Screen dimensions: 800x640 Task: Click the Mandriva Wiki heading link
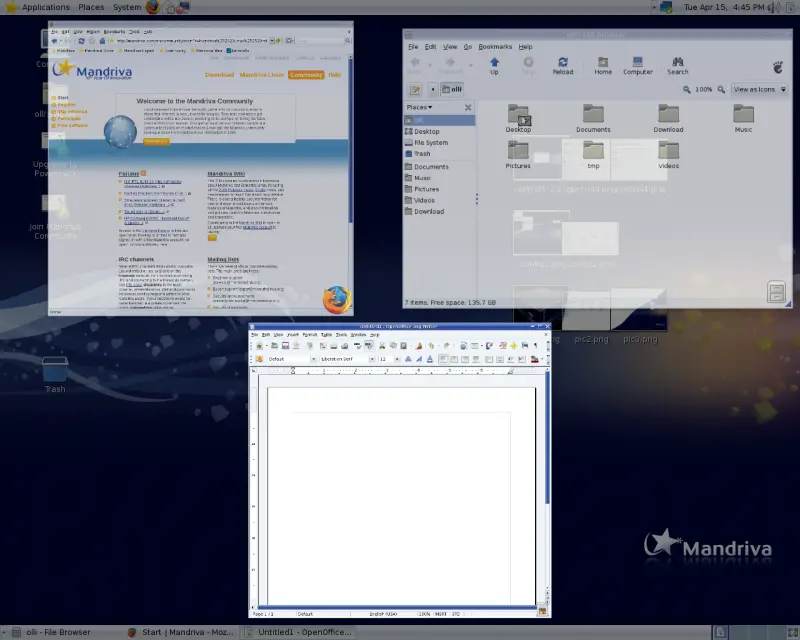226,174
